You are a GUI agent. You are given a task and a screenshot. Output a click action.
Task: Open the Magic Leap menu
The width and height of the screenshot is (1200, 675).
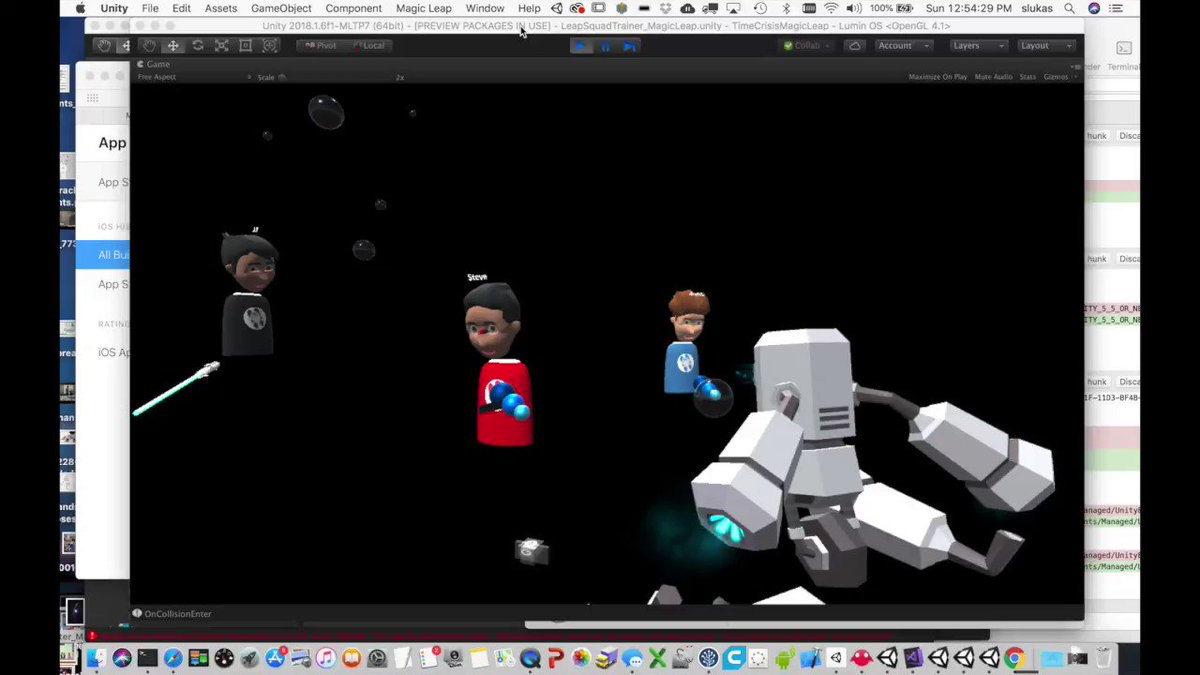pos(424,8)
